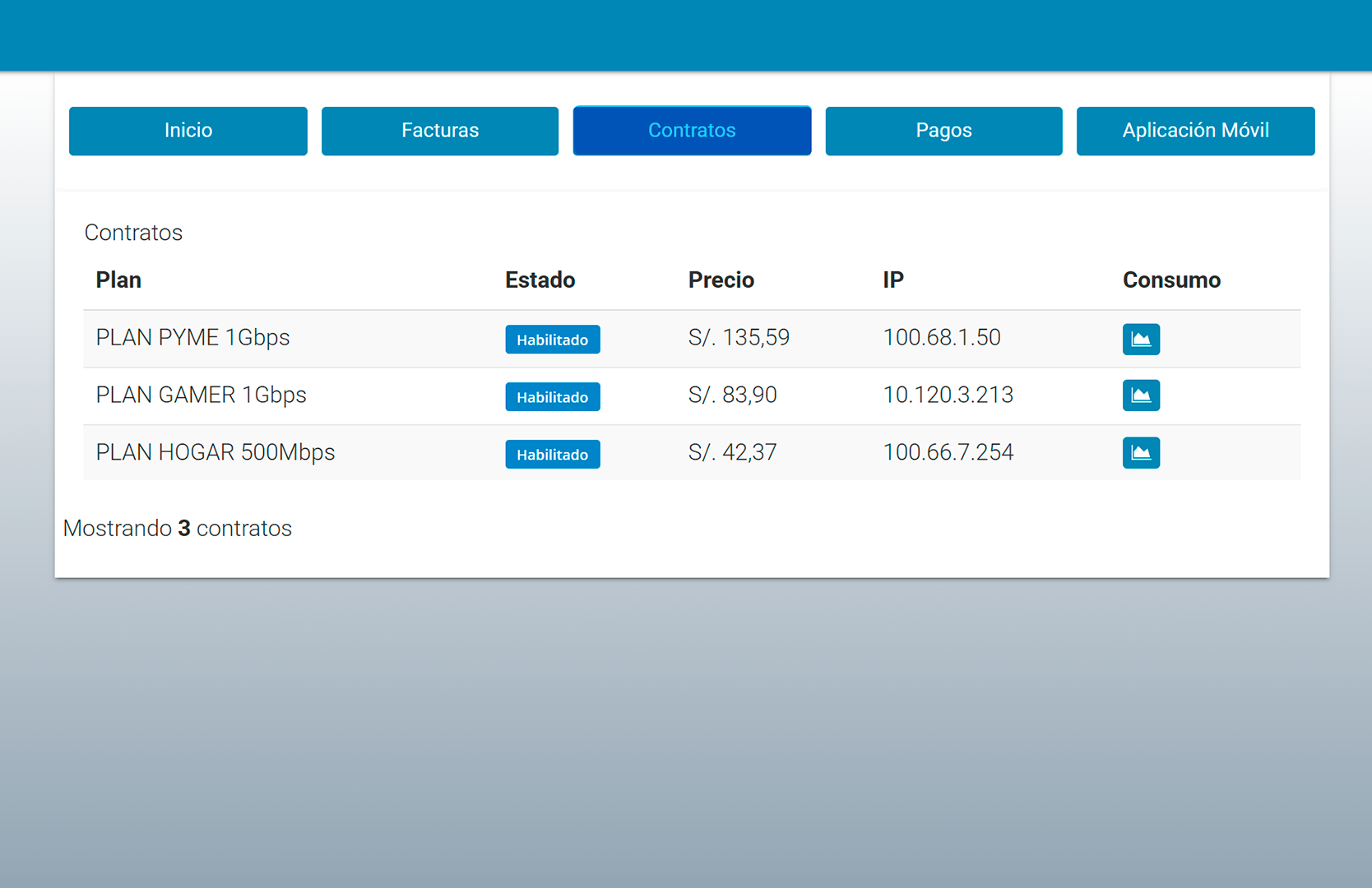Switch to the Pagos tab
Image resolution: width=1372 pixels, height=888 pixels.
[x=943, y=131]
